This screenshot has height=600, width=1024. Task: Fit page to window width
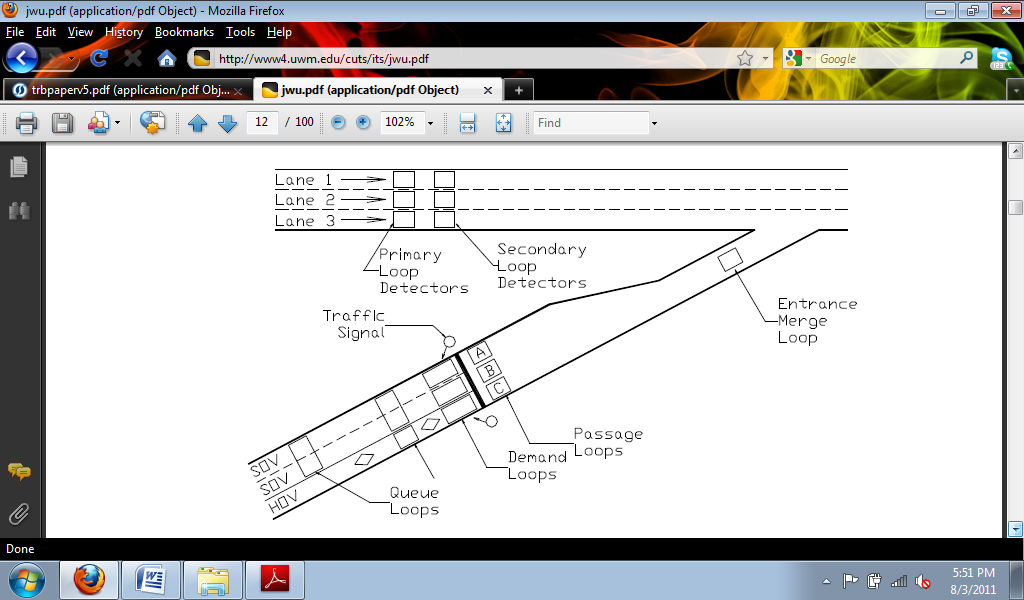coord(467,123)
